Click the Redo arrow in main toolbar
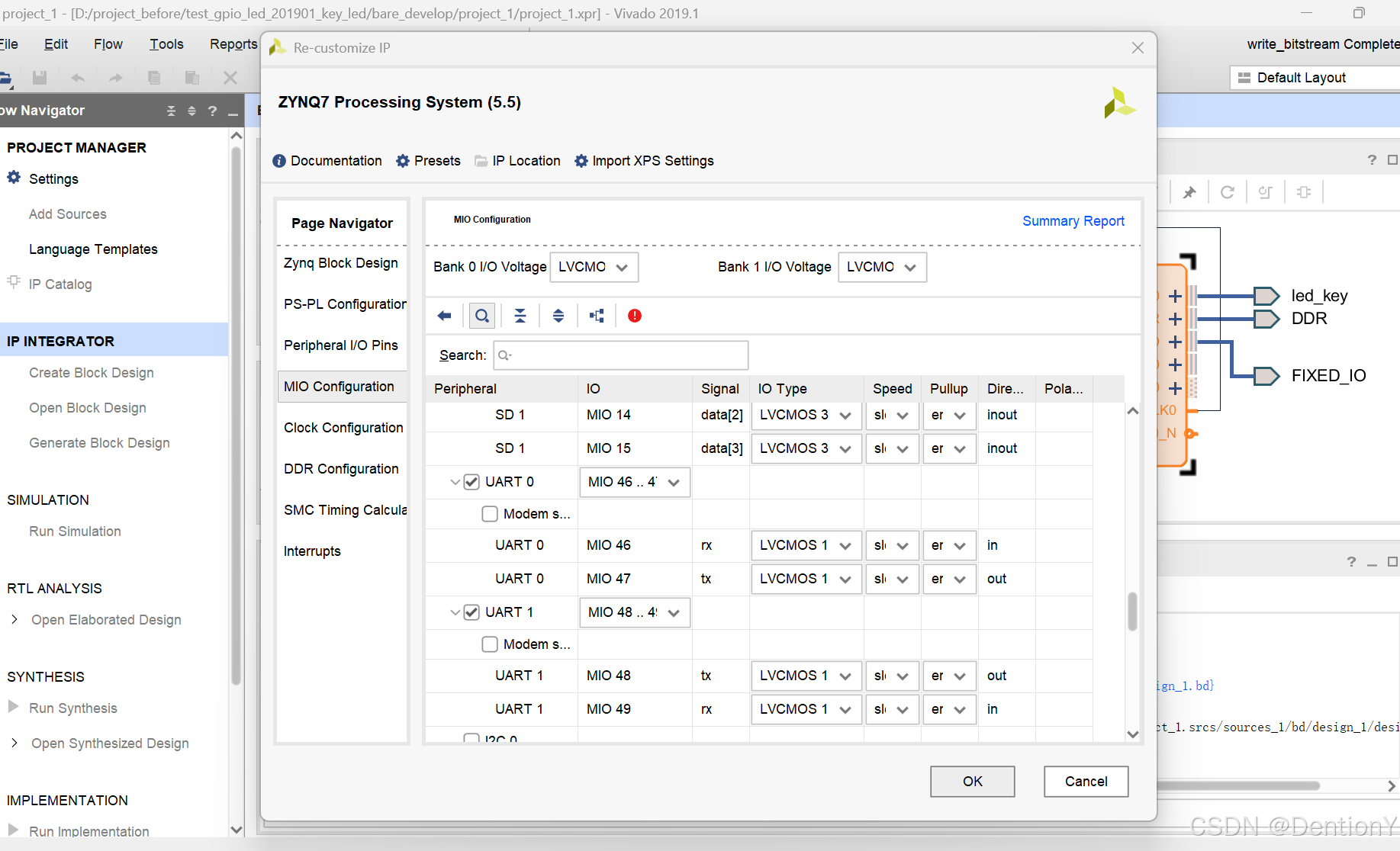Screen dimensions: 1400x851 [x=116, y=77]
